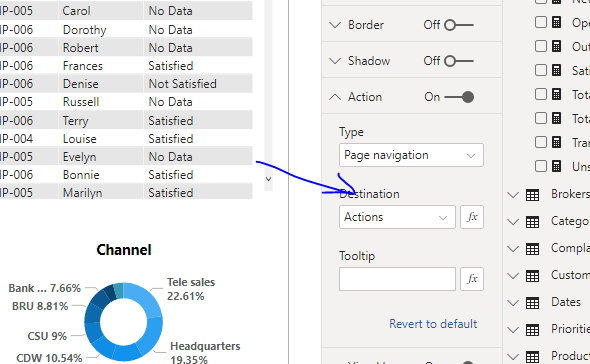Screen dimensions: 590x364
Task: Select the Carol cell in the table
Action: (76, 11)
